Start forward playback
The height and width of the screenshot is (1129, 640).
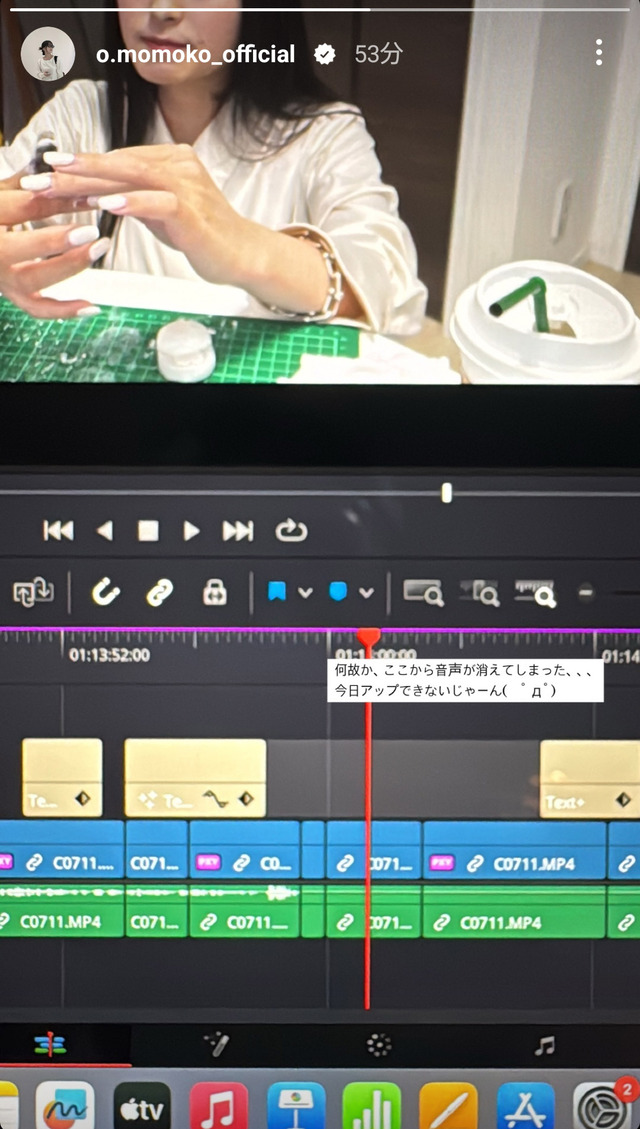[x=191, y=531]
